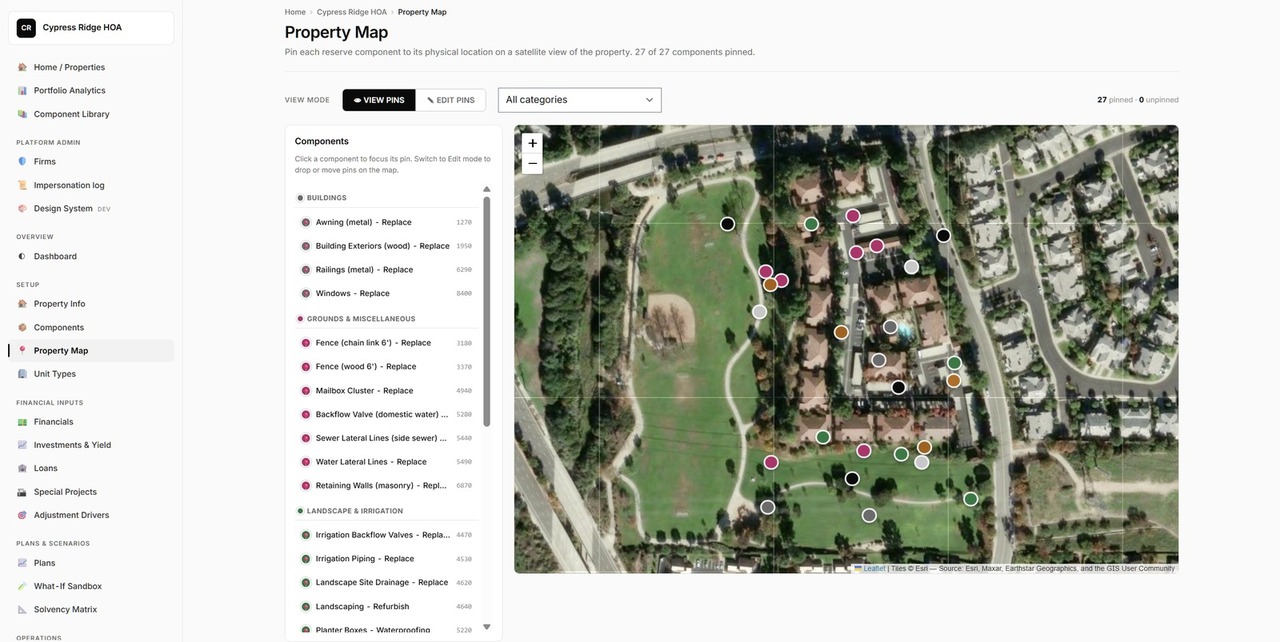Screen dimensions: 1280x642
Task: Click the Dashboard half-circle icon
Action: pos(22,256)
